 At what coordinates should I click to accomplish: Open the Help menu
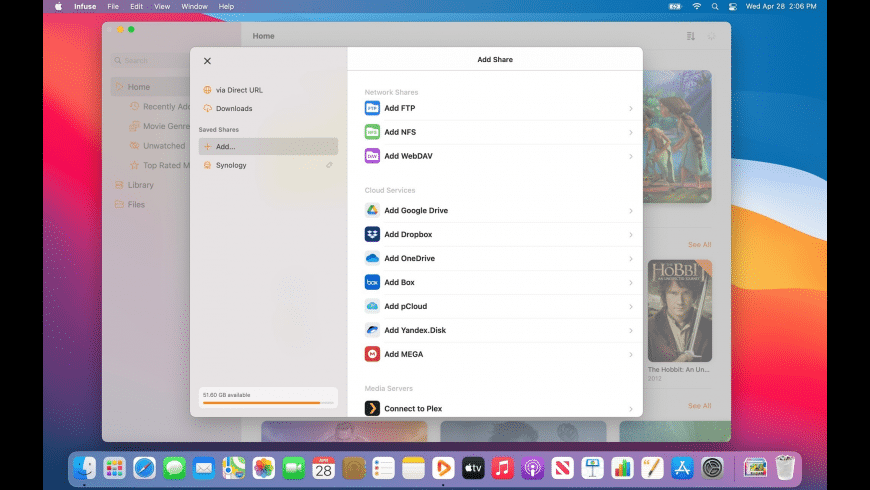coord(226,7)
